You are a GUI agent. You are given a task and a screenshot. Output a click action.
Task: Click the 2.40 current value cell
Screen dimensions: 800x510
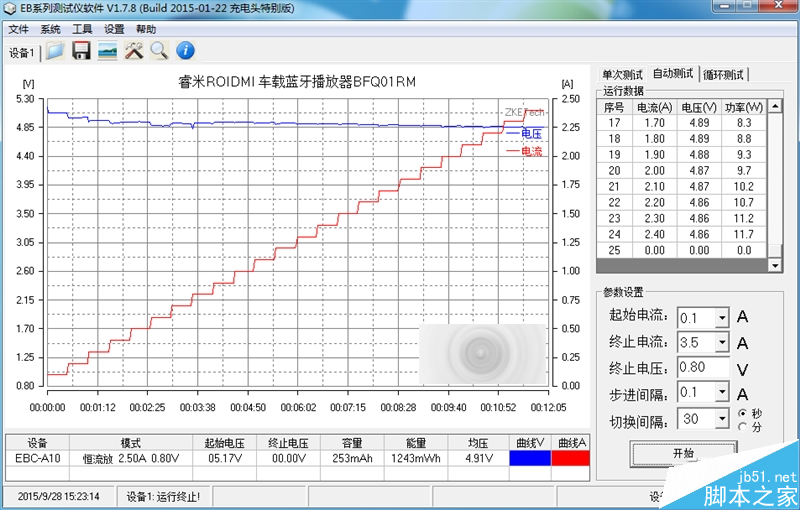(655, 234)
